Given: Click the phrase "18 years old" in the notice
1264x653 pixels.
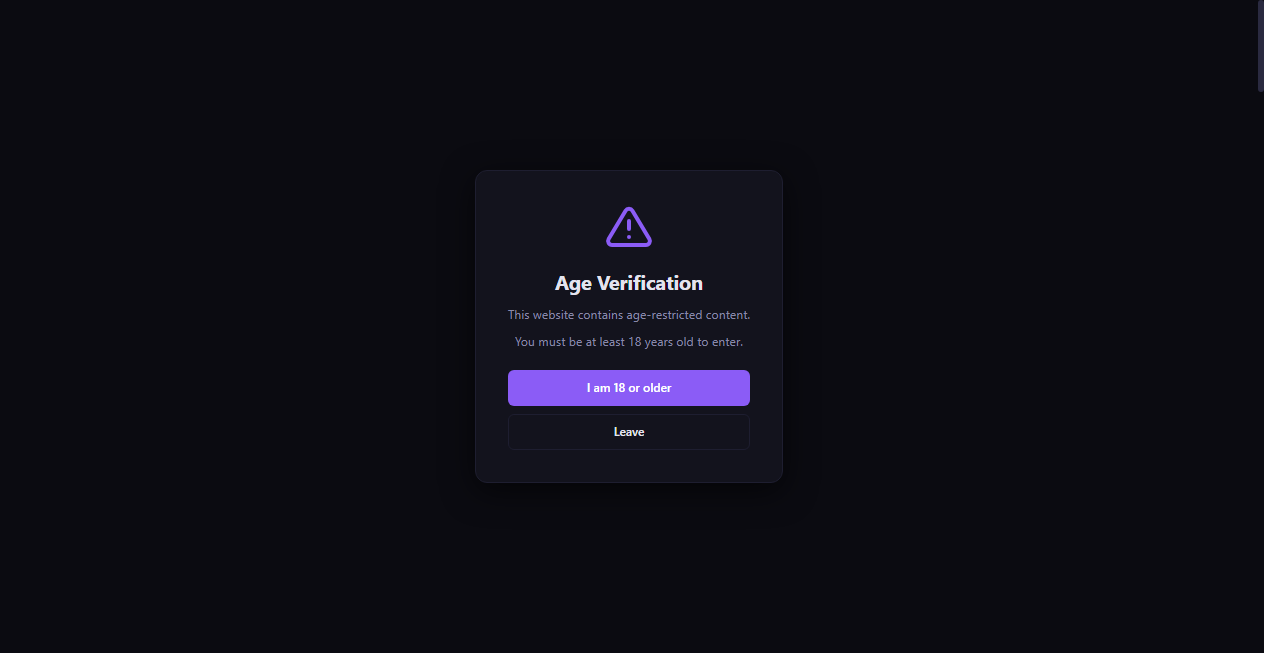Looking at the screenshot, I should tap(662, 342).
